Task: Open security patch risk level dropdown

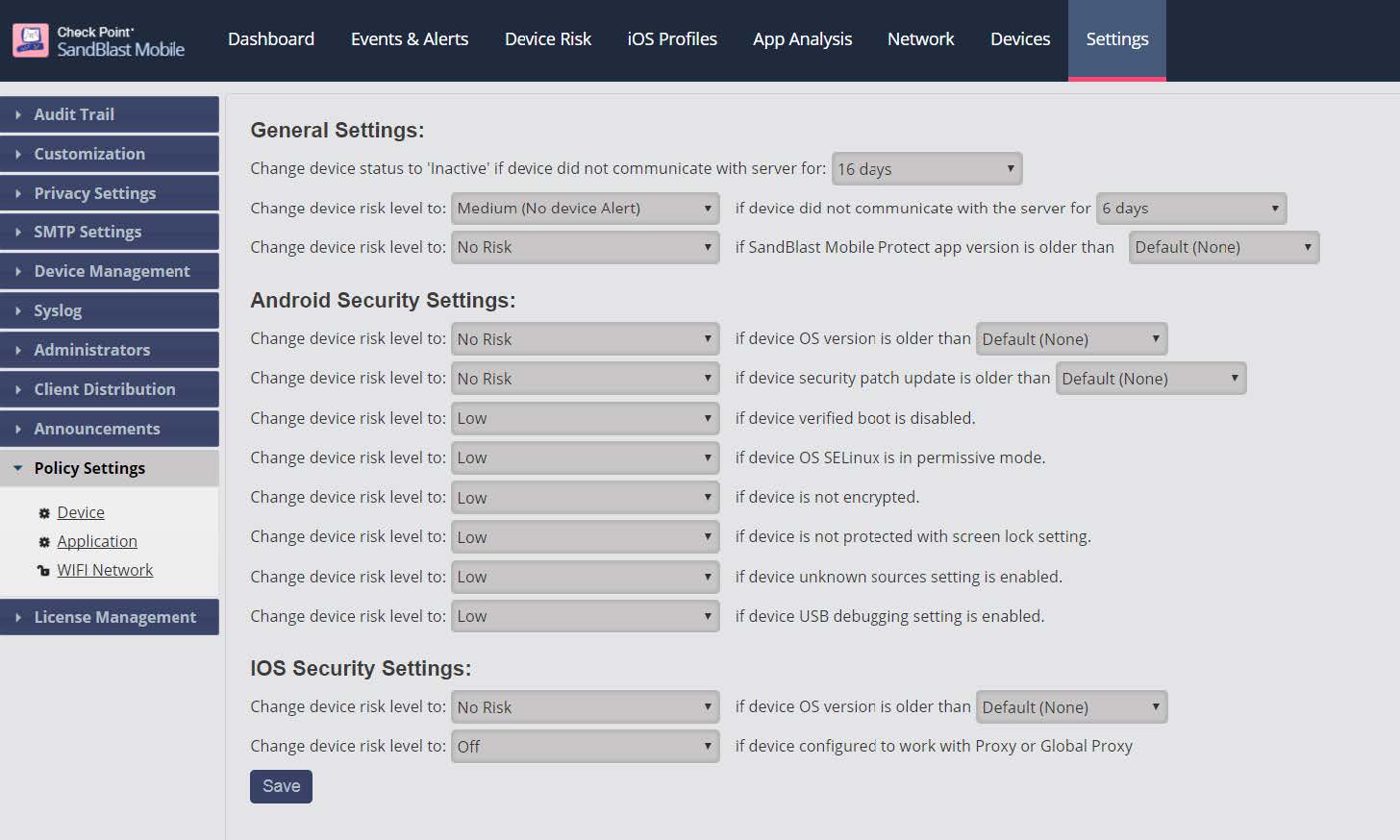Action: coord(586,379)
